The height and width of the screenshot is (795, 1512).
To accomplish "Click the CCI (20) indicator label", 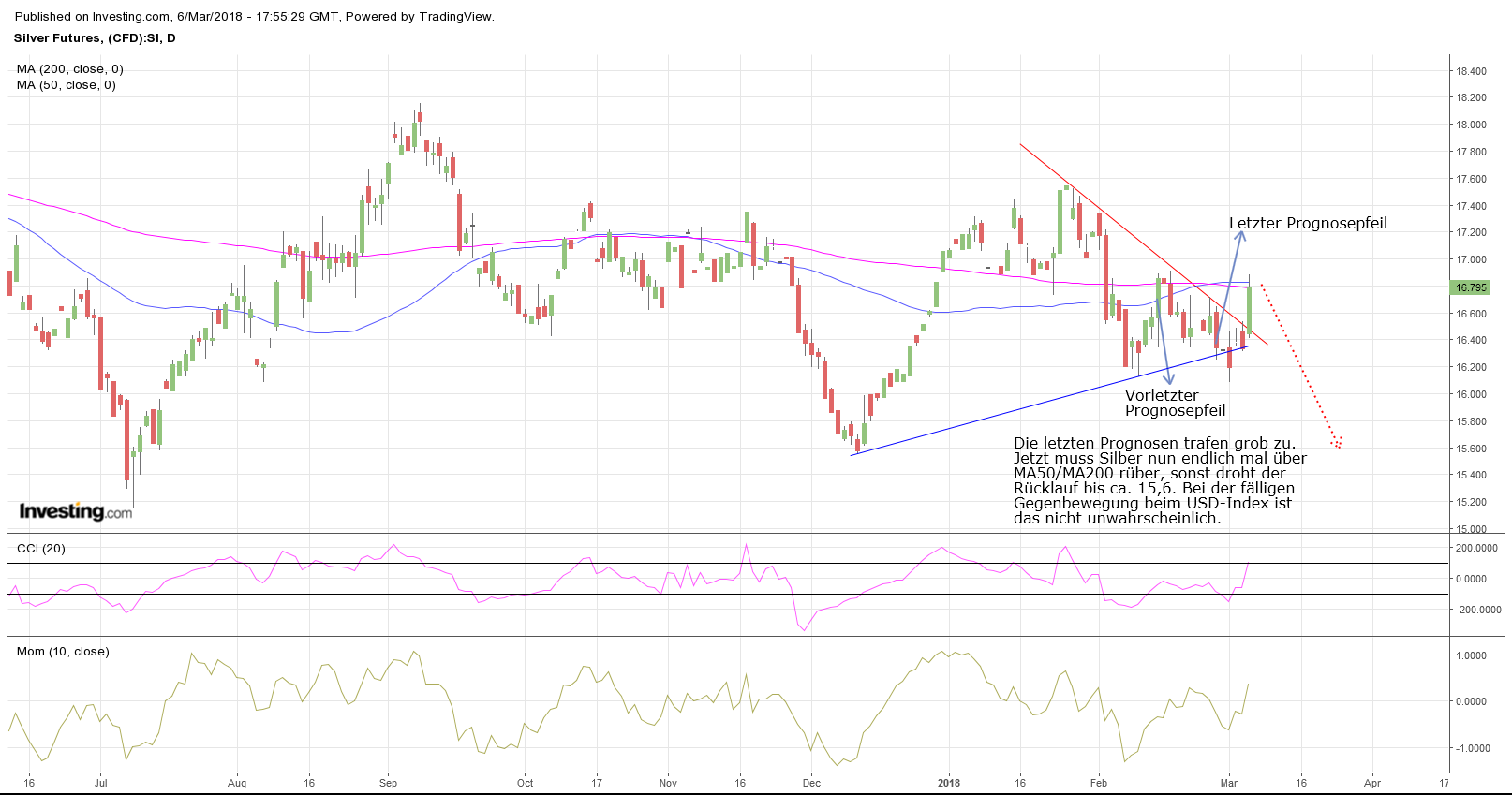I will (x=41, y=549).
